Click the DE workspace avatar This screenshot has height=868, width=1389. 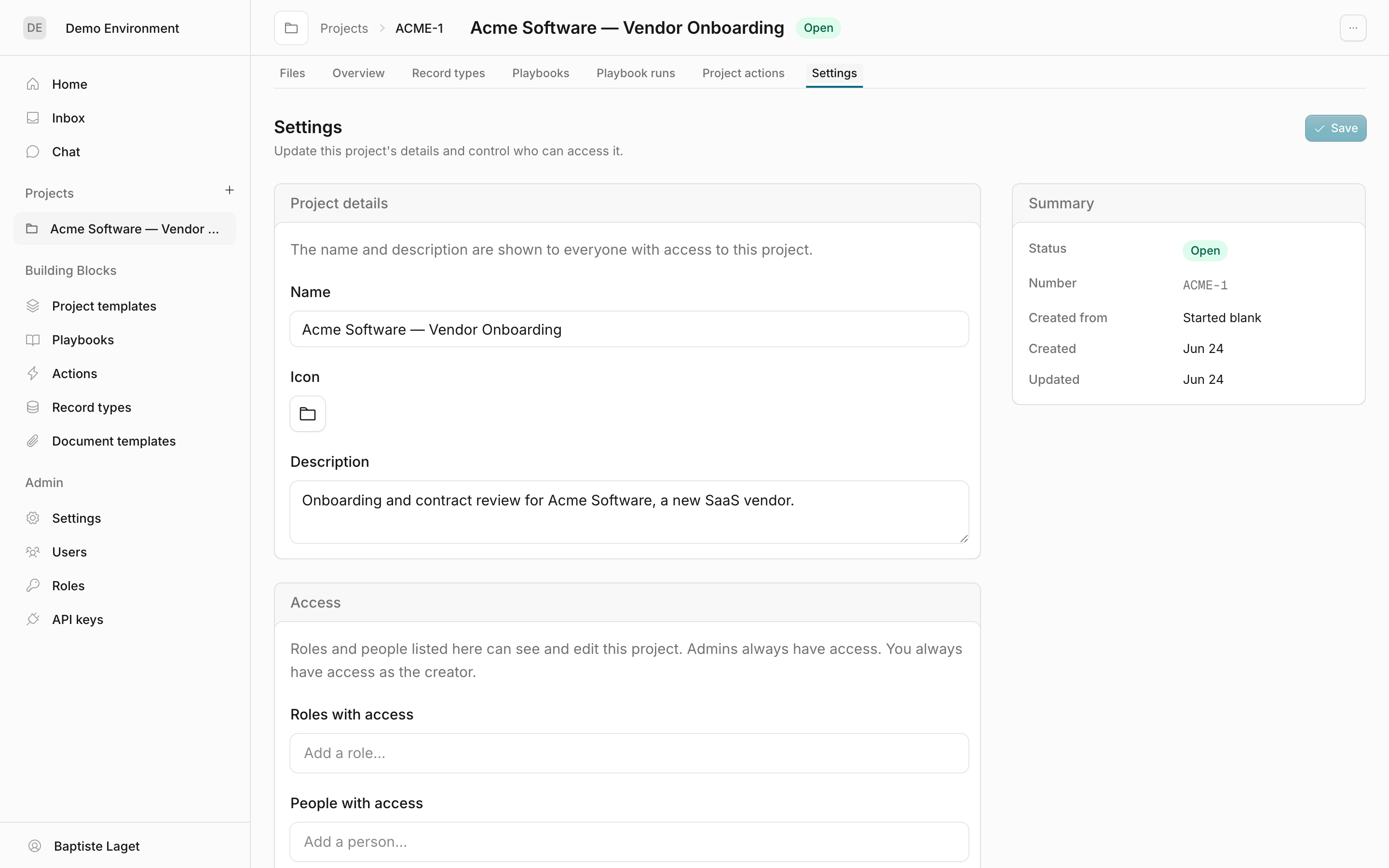coord(34,27)
